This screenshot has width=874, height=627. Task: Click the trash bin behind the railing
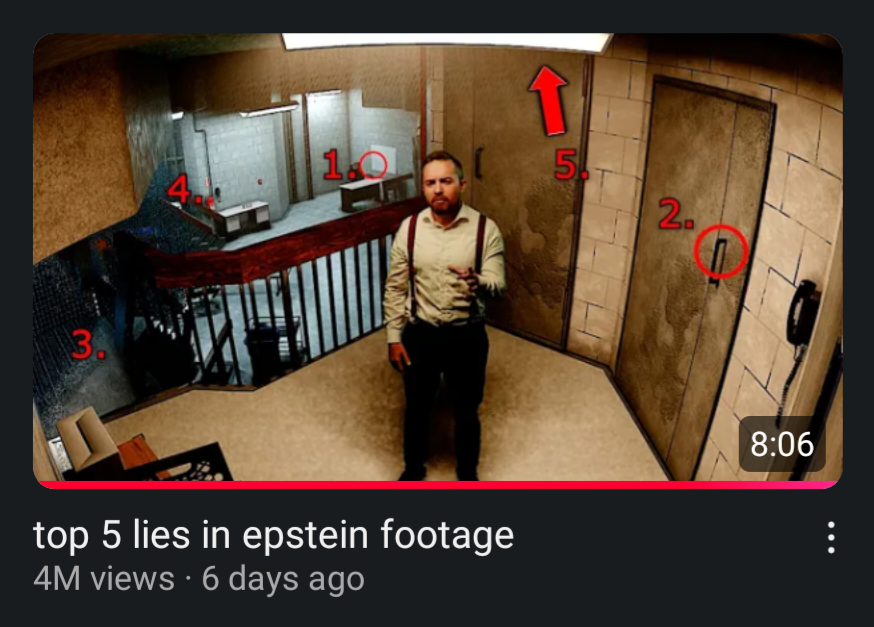point(263,352)
